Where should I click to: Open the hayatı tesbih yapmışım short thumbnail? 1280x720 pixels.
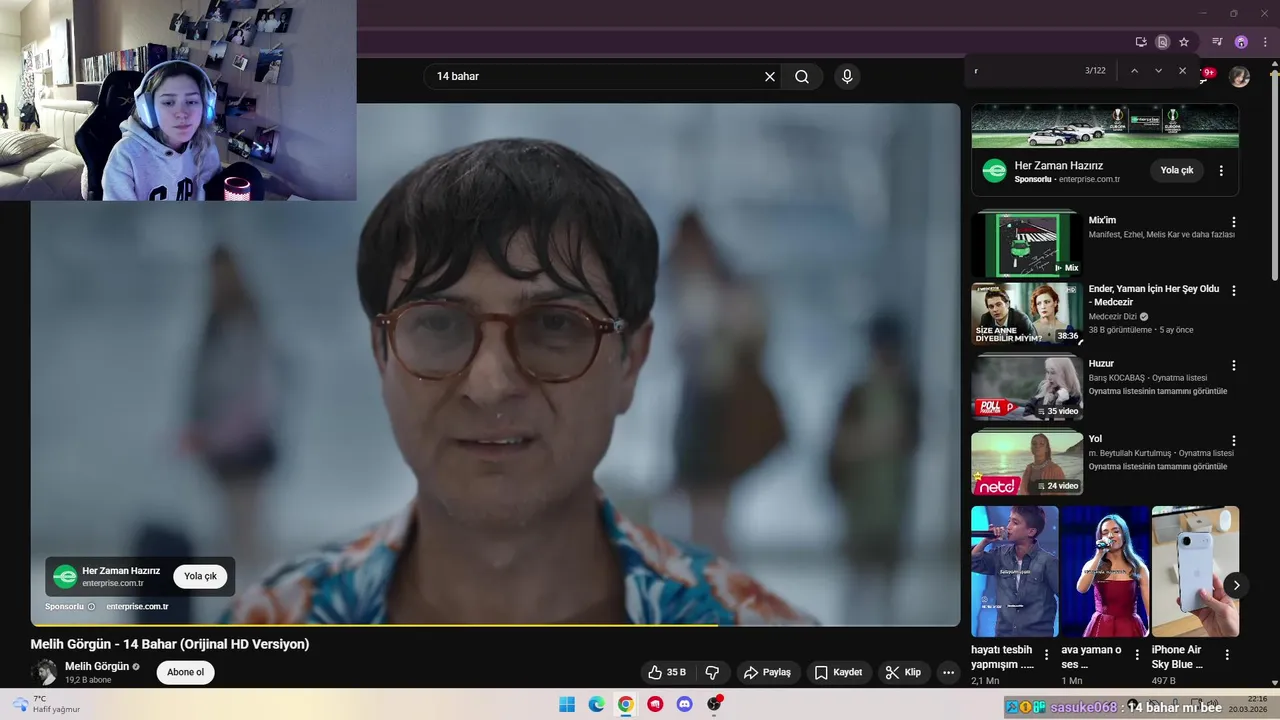pyautogui.click(x=1014, y=571)
